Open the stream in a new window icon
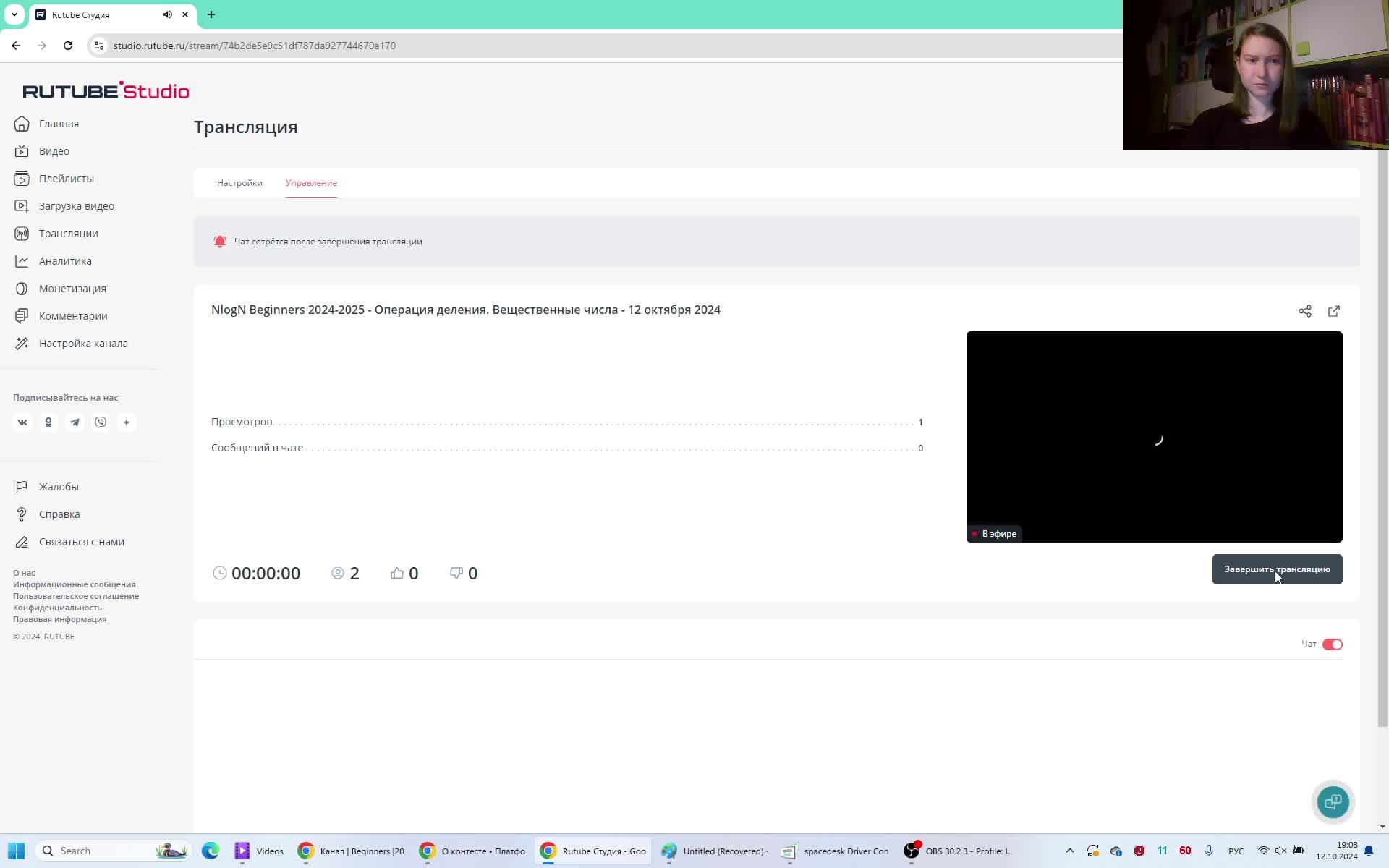Screen dimensions: 1389x868 coord(1333,311)
